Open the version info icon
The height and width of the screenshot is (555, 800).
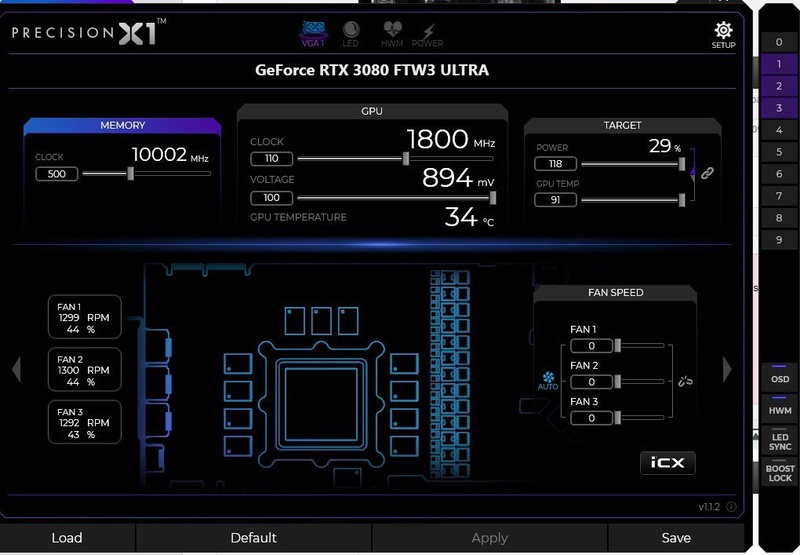point(731,507)
